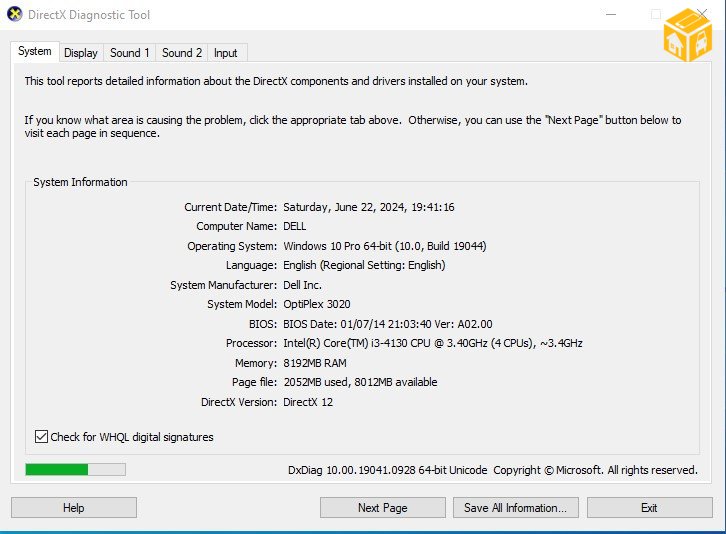Click the System Model label

click(242, 304)
